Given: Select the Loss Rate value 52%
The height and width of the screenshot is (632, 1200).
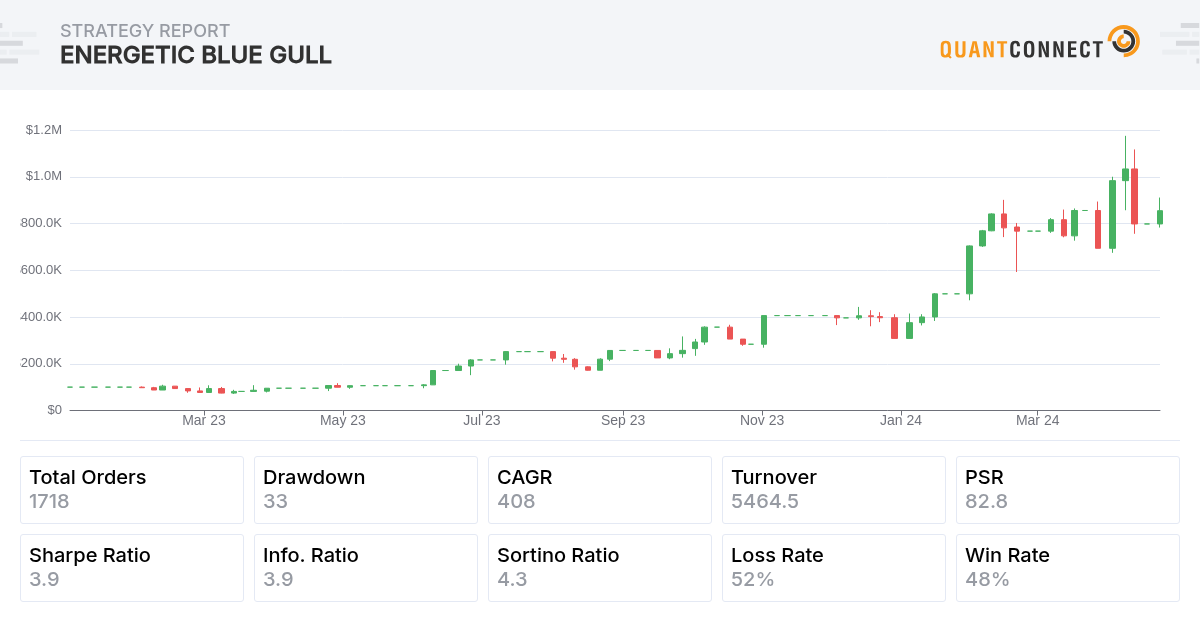Looking at the screenshot, I should point(753,579).
